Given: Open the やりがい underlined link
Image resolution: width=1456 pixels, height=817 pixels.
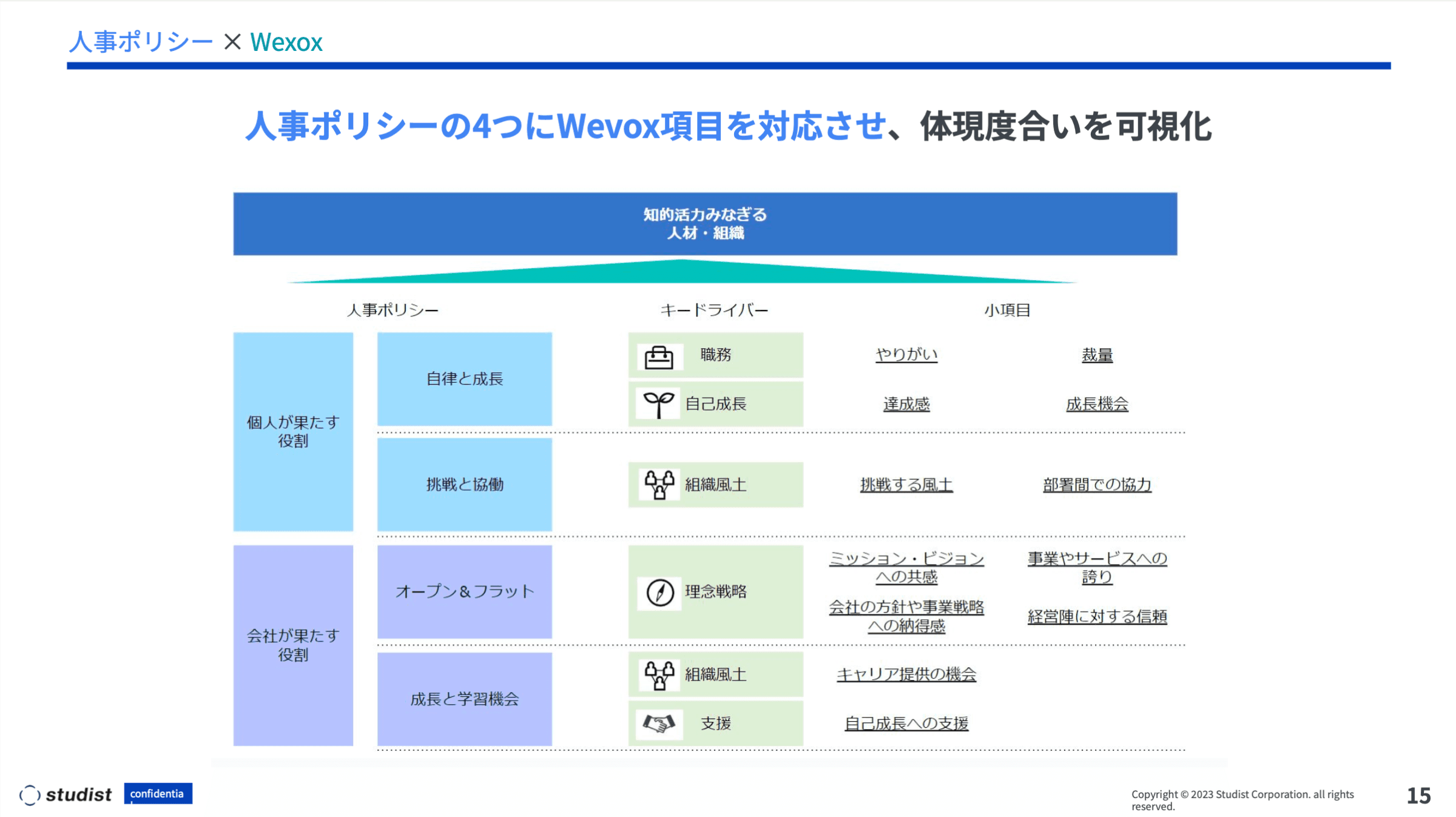Looking at the screenshot, I should 906,355.
